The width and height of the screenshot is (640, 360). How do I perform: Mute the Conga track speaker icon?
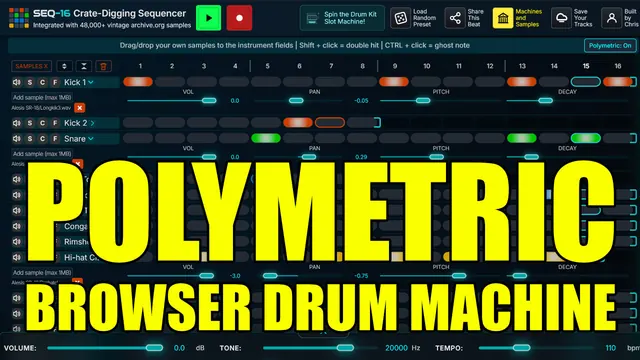click(x=17, y=226)
